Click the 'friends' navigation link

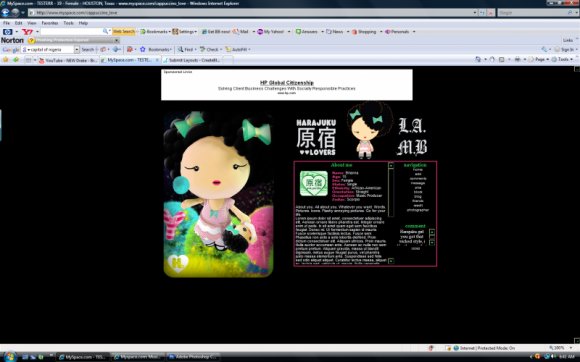418,201
